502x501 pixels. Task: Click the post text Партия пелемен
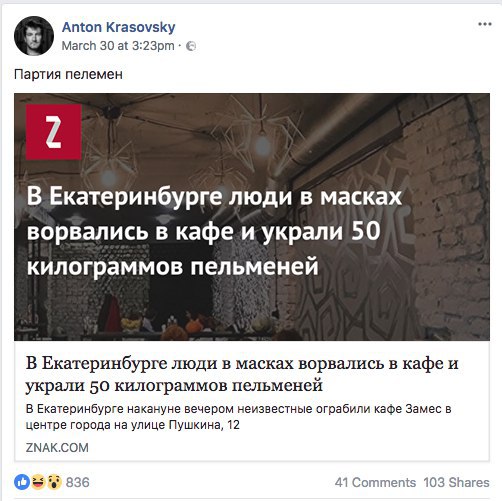[x=68, y=74]
